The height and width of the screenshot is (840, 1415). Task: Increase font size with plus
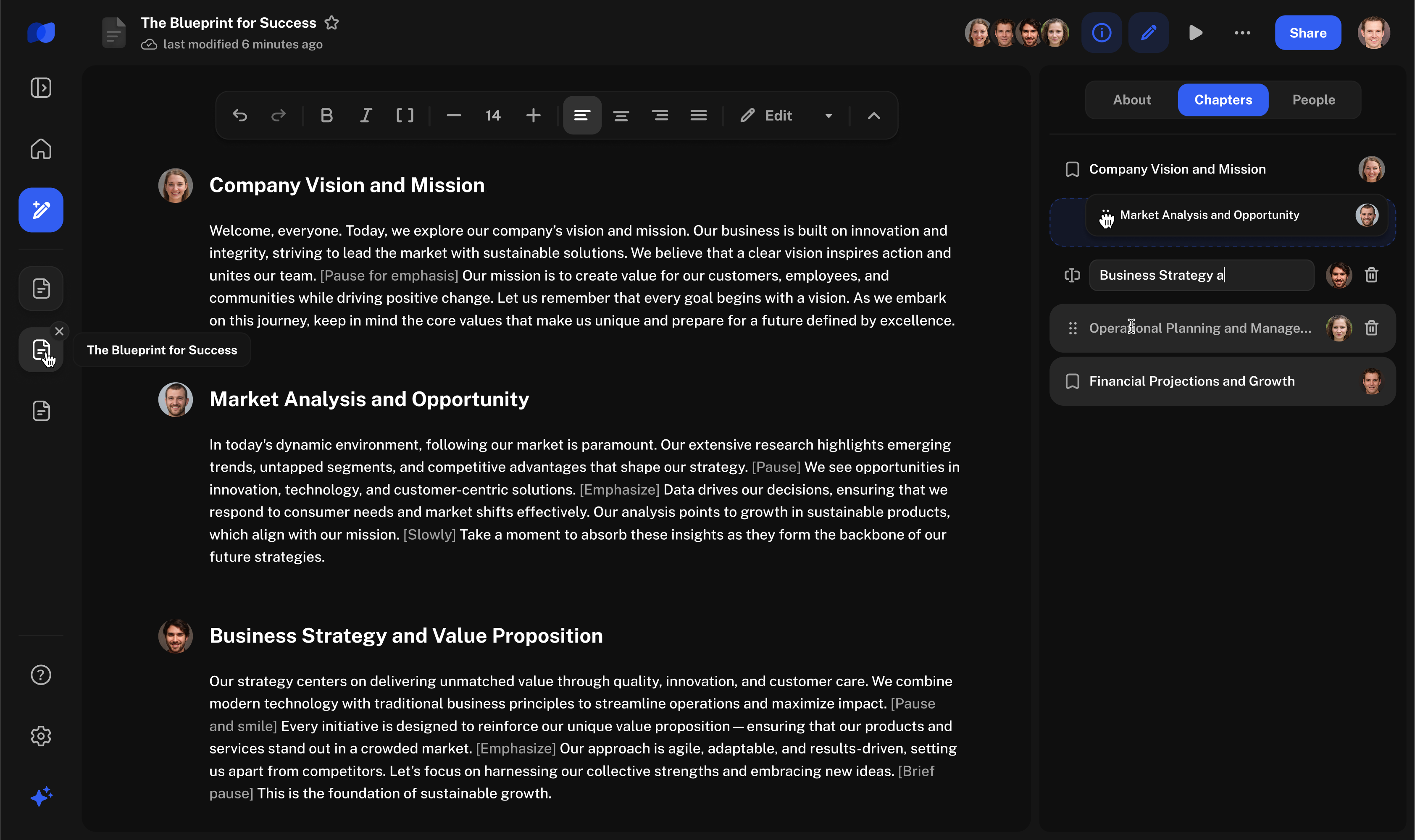[x=533, y=115]
